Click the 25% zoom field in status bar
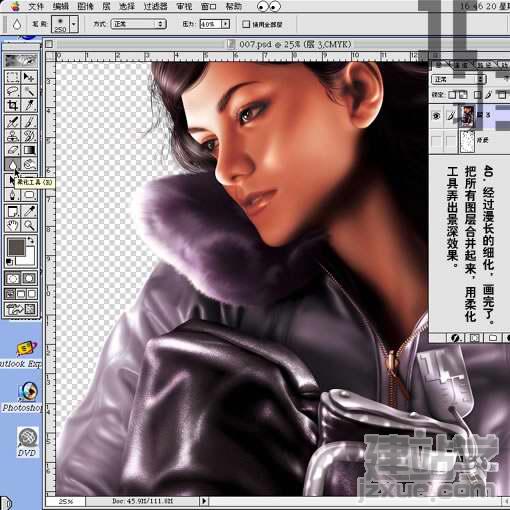The width and height of the screenshot is (510, 510). [66, 501]
